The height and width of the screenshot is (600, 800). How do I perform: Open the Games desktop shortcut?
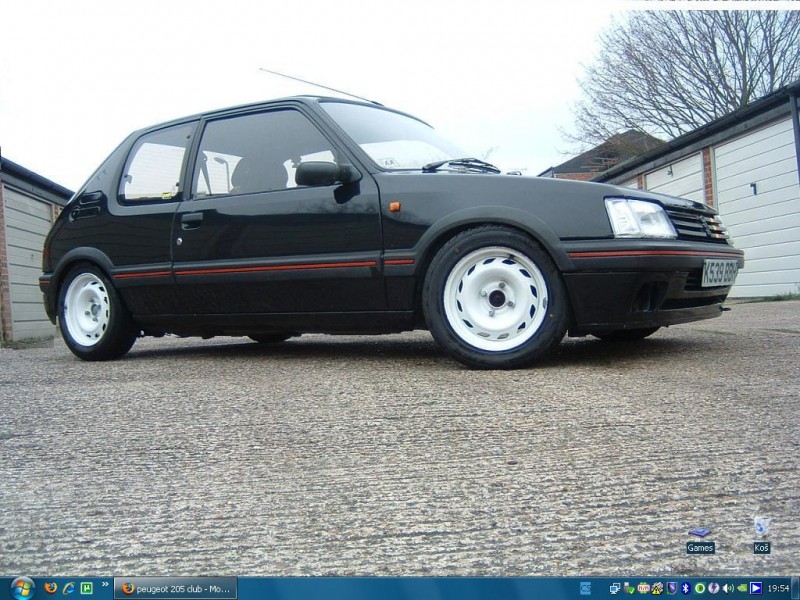pyautogui.click(x=700, y=540)
